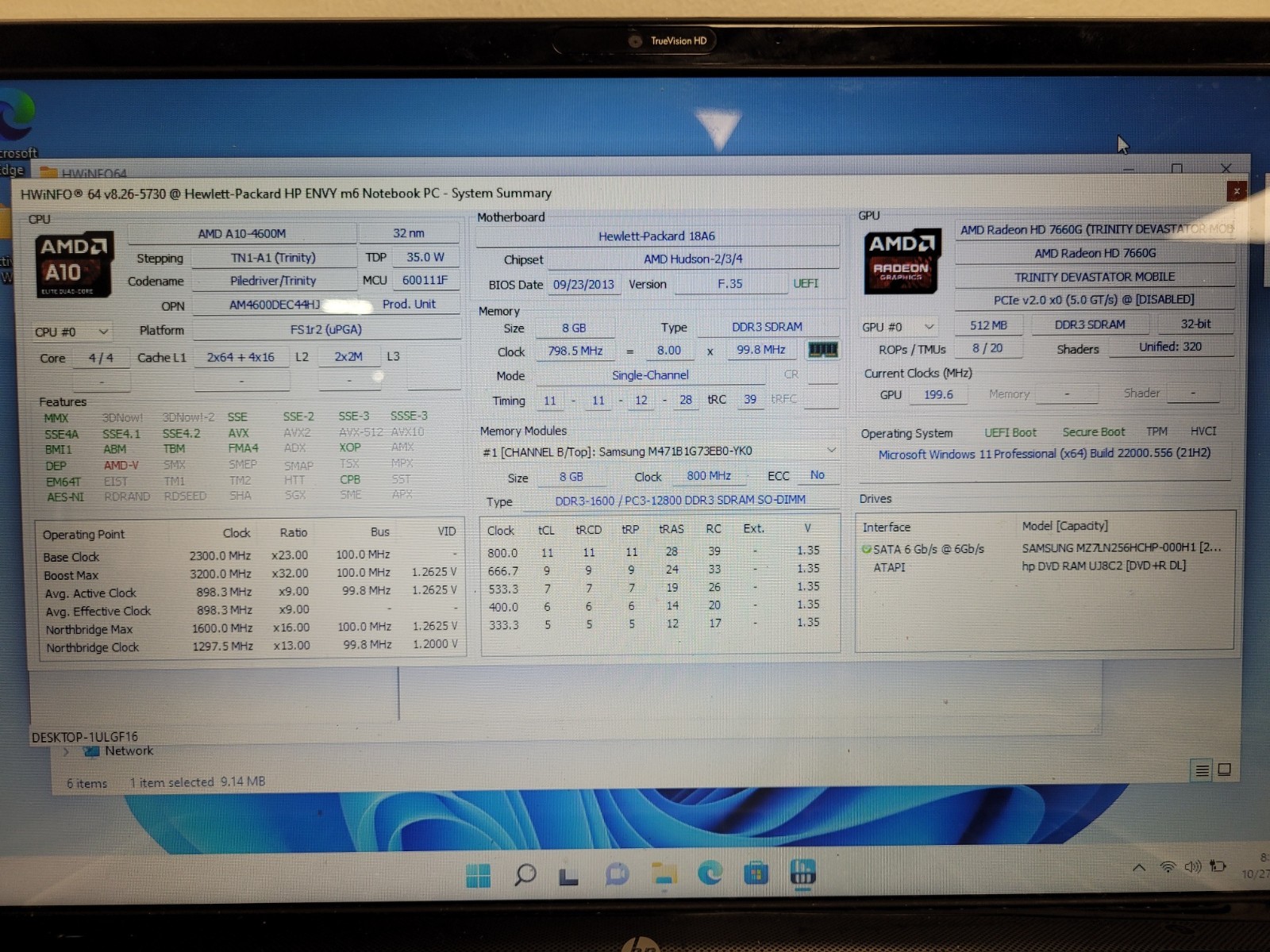Click the Piledriver/Trinity codename field

(x=273, y=281)
